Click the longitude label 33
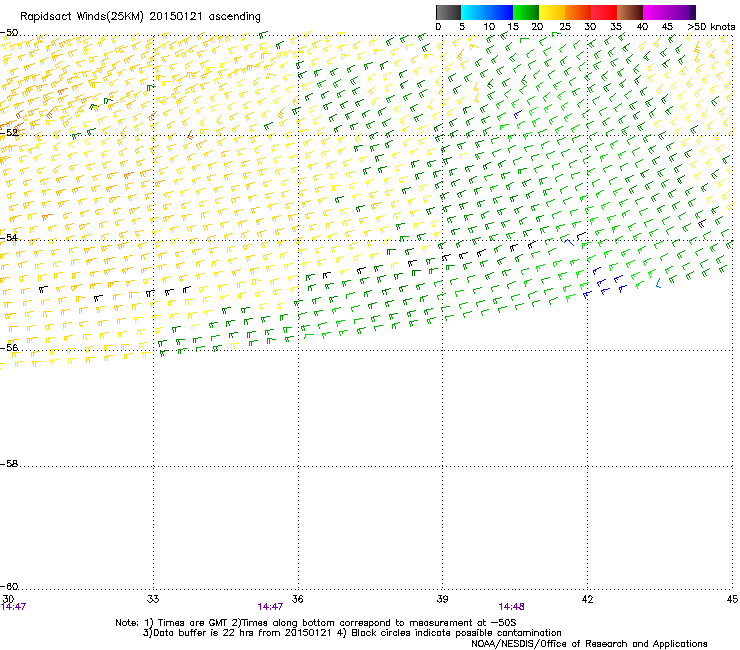The image size is (740, 650). click(153, 599)
